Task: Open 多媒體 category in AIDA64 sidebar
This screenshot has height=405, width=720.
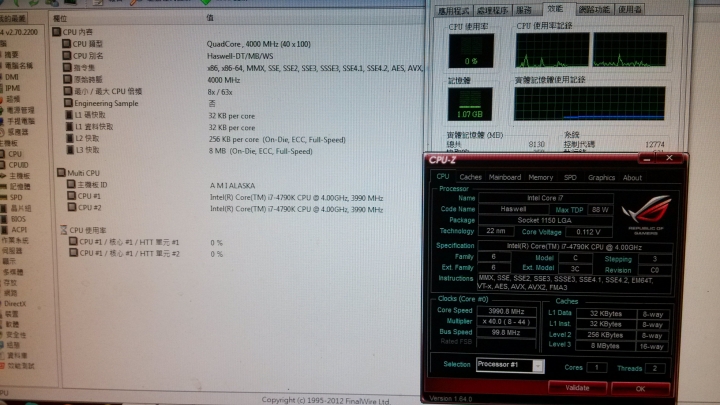Action: [x=13, y=272]
